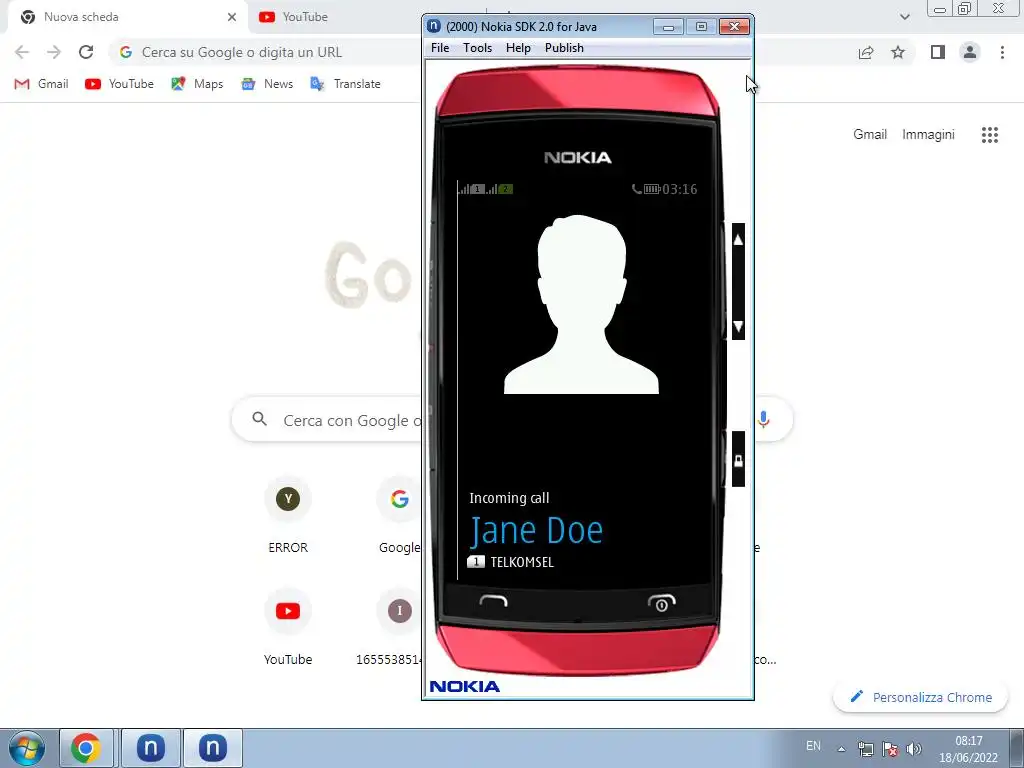
Task: Open News bookmark
Action: coord(267,84)
